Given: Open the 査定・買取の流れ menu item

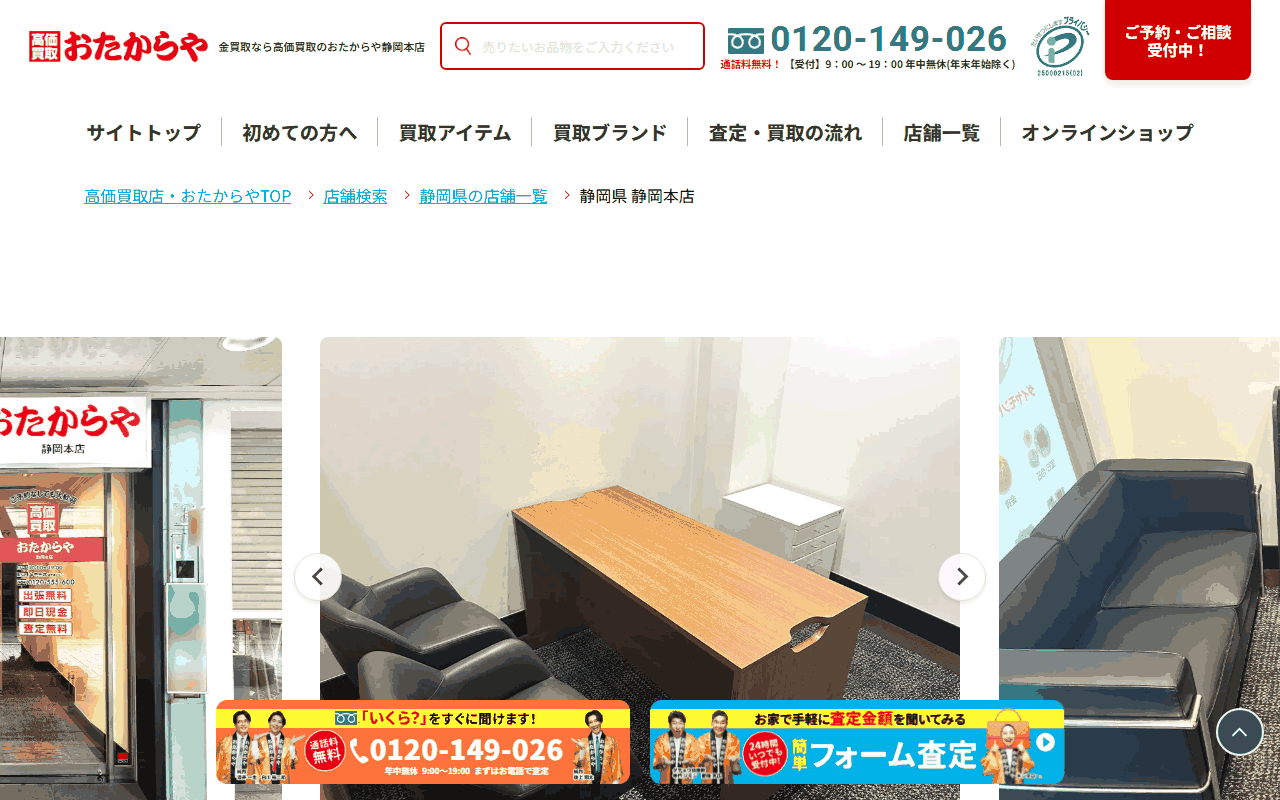Looking at the screenshot, I should point(785,132).
